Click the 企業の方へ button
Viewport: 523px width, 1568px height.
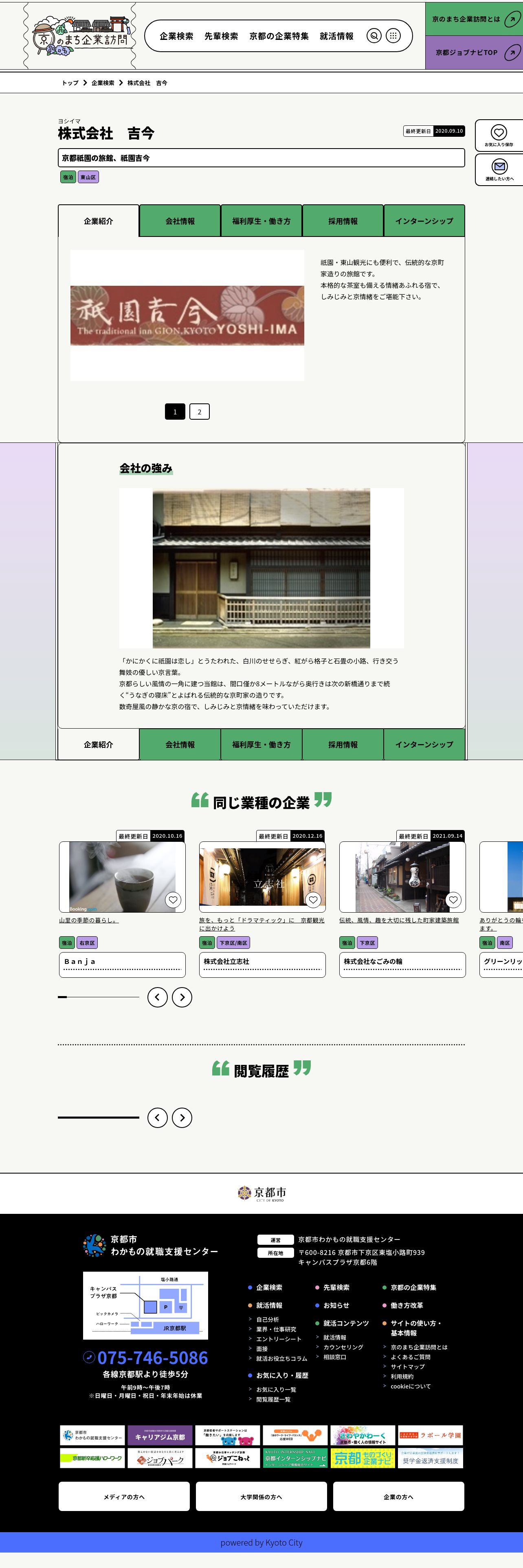click(398, 1497)
